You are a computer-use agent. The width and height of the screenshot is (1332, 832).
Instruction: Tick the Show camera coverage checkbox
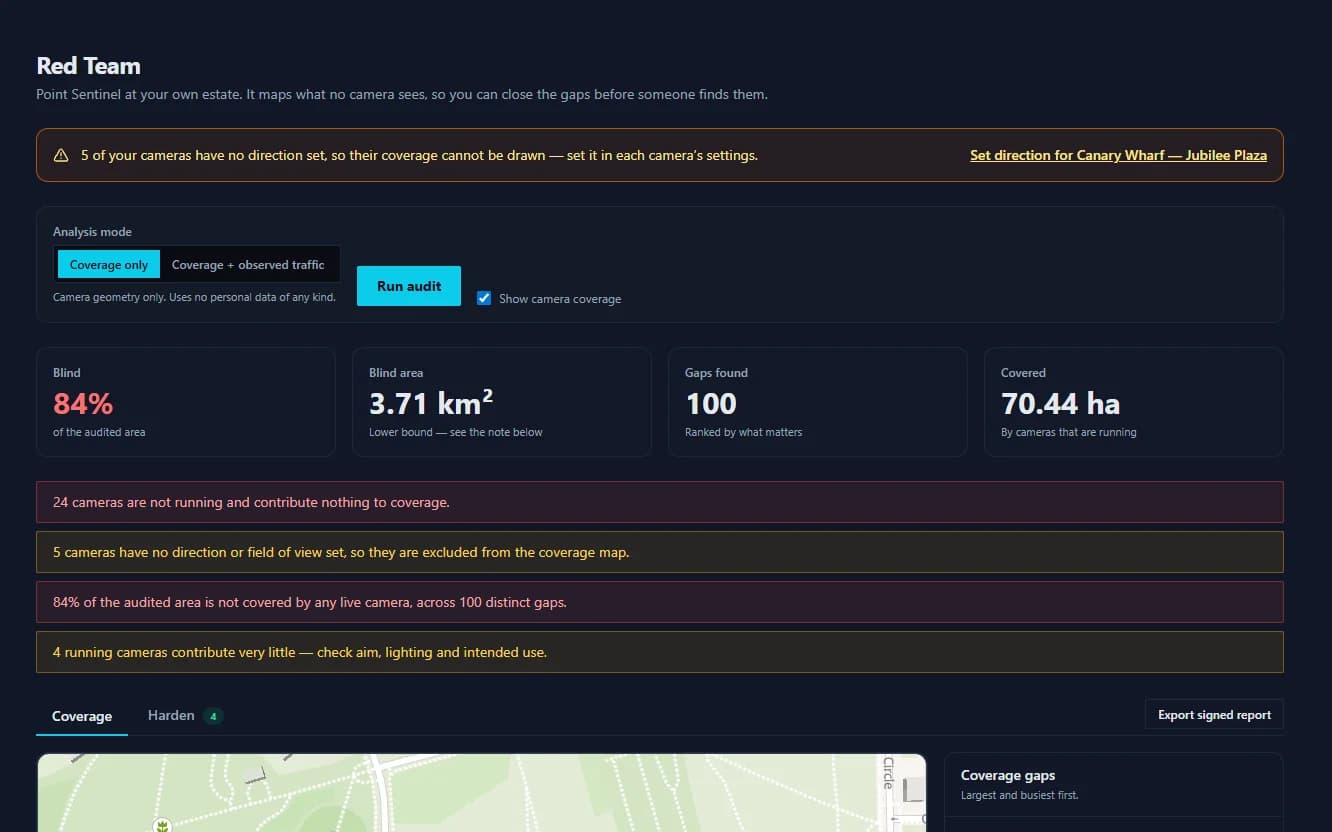point(484,298)
